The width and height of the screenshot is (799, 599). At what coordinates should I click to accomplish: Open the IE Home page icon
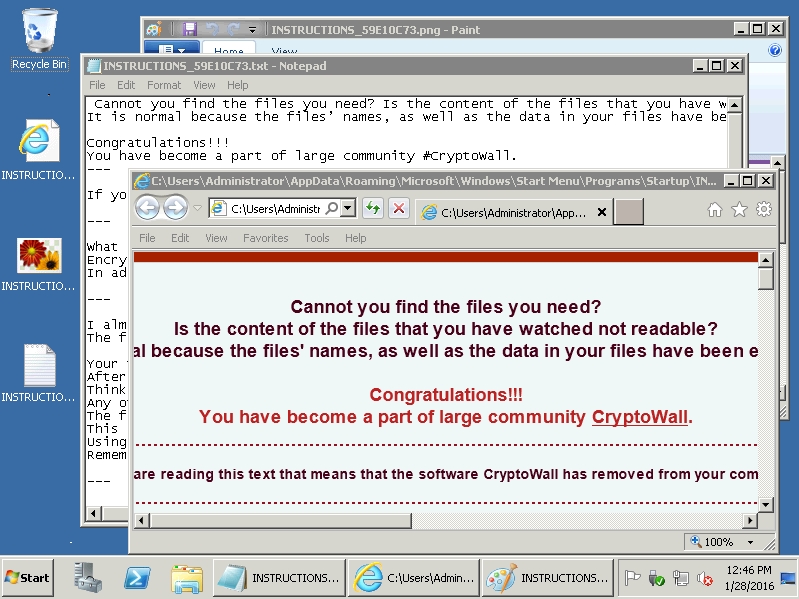click(x=715, y=209)
